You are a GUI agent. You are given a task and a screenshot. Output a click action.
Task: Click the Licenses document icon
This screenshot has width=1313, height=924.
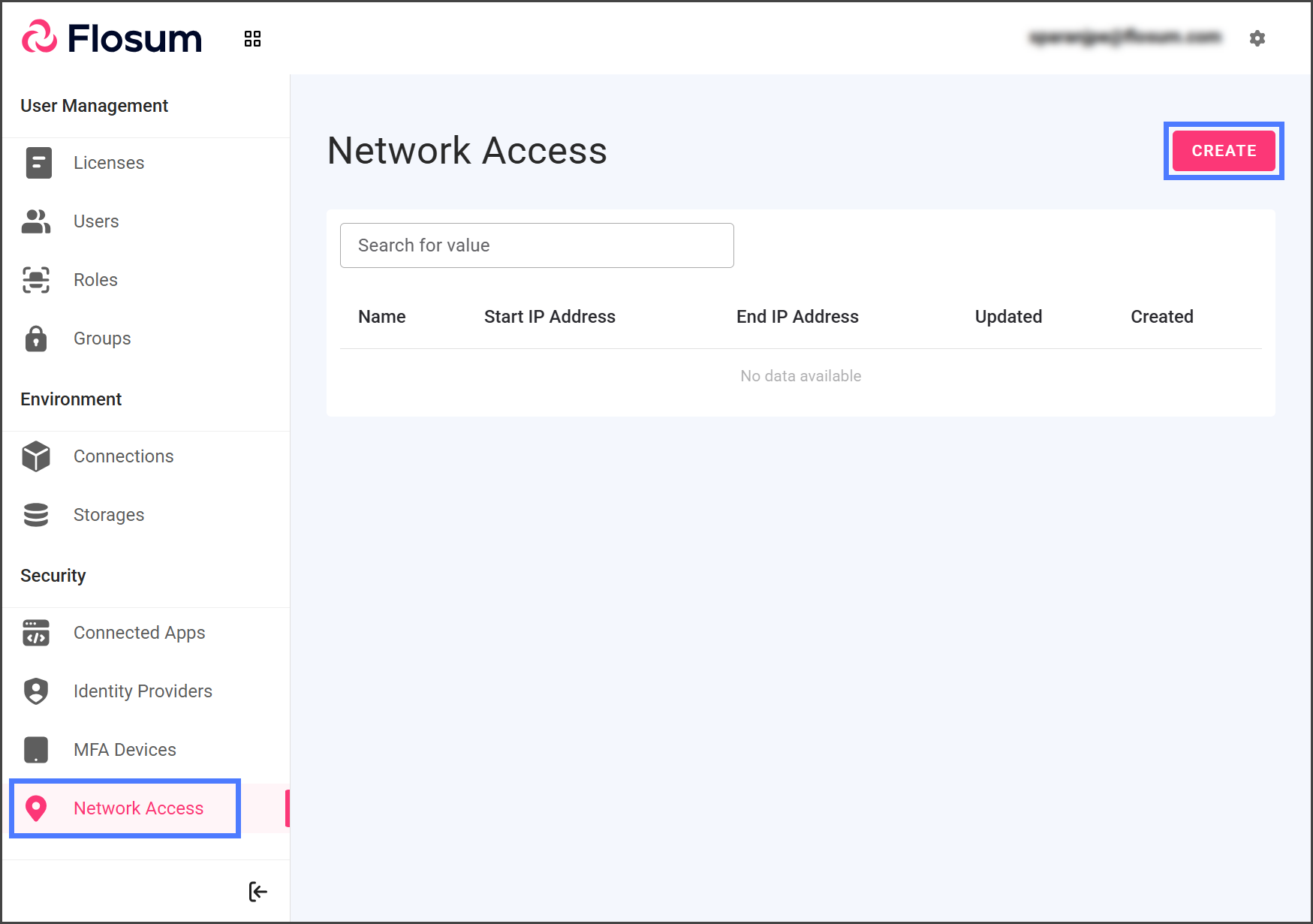pyautogui.click(x=38, y=163)
